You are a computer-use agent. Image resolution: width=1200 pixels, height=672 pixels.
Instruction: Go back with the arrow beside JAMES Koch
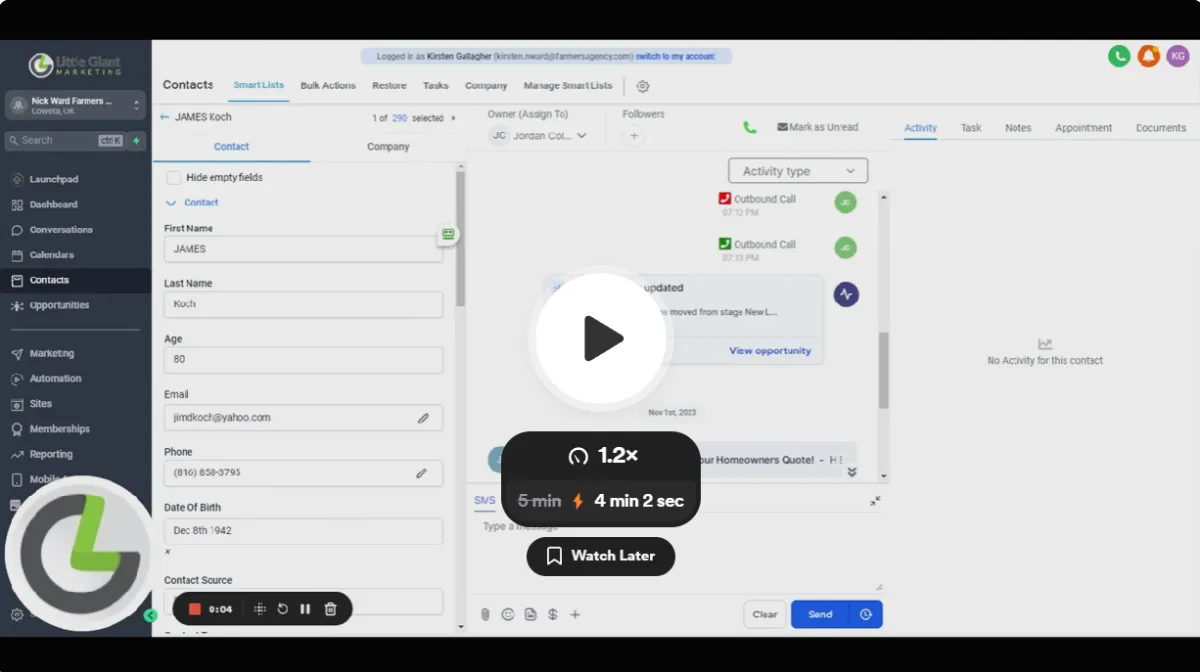(165, 117)
